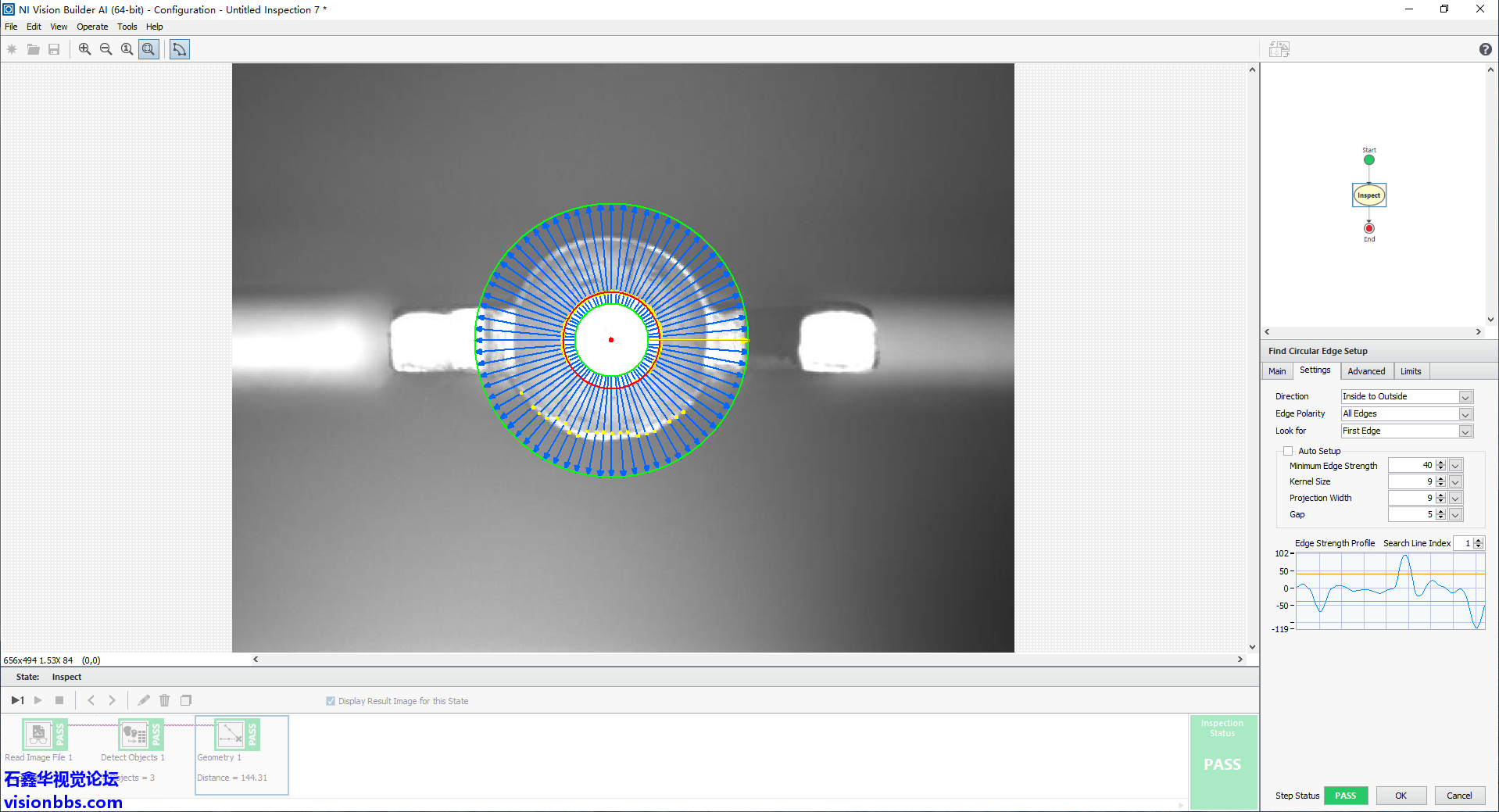The image size is (1499, 812).
Task: Increment the Search Line Index stepper
Action: (1479, 540)
